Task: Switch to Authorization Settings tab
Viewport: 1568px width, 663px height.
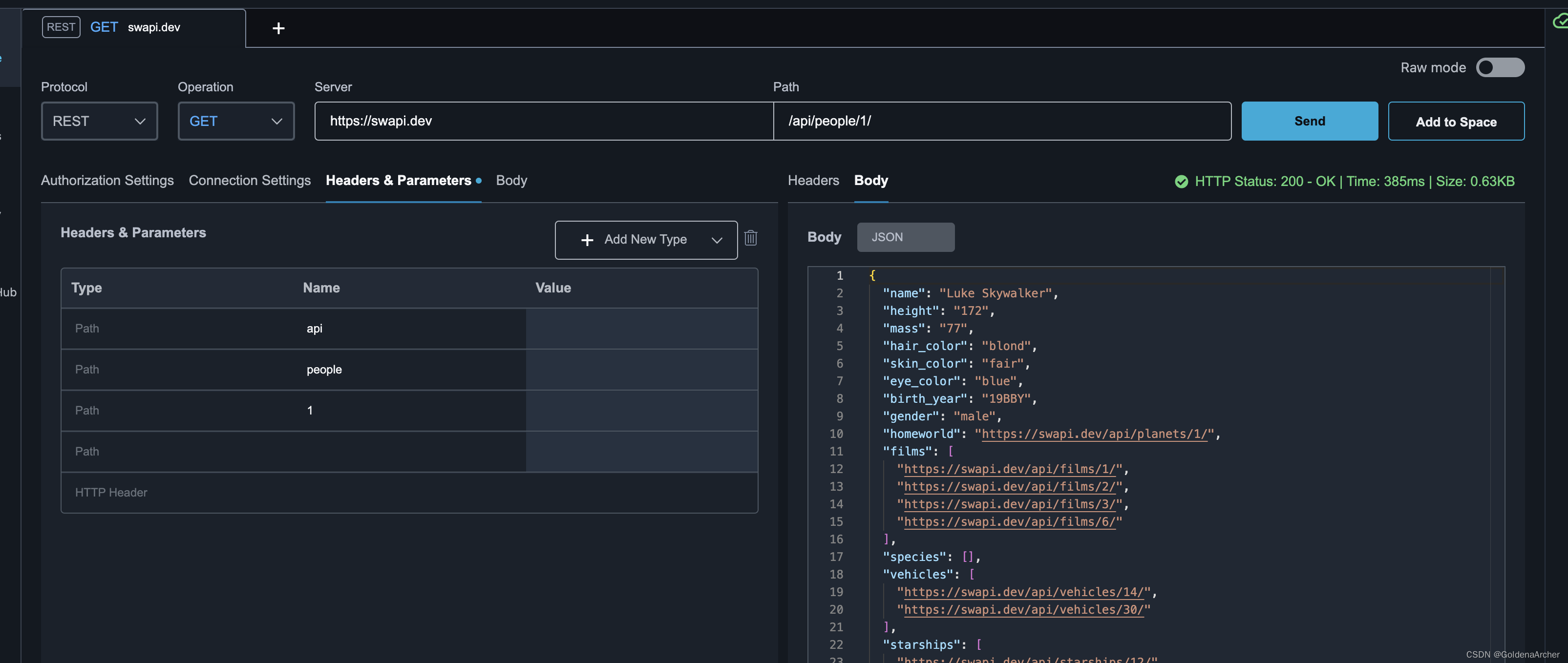Action: tap(107, 181)
